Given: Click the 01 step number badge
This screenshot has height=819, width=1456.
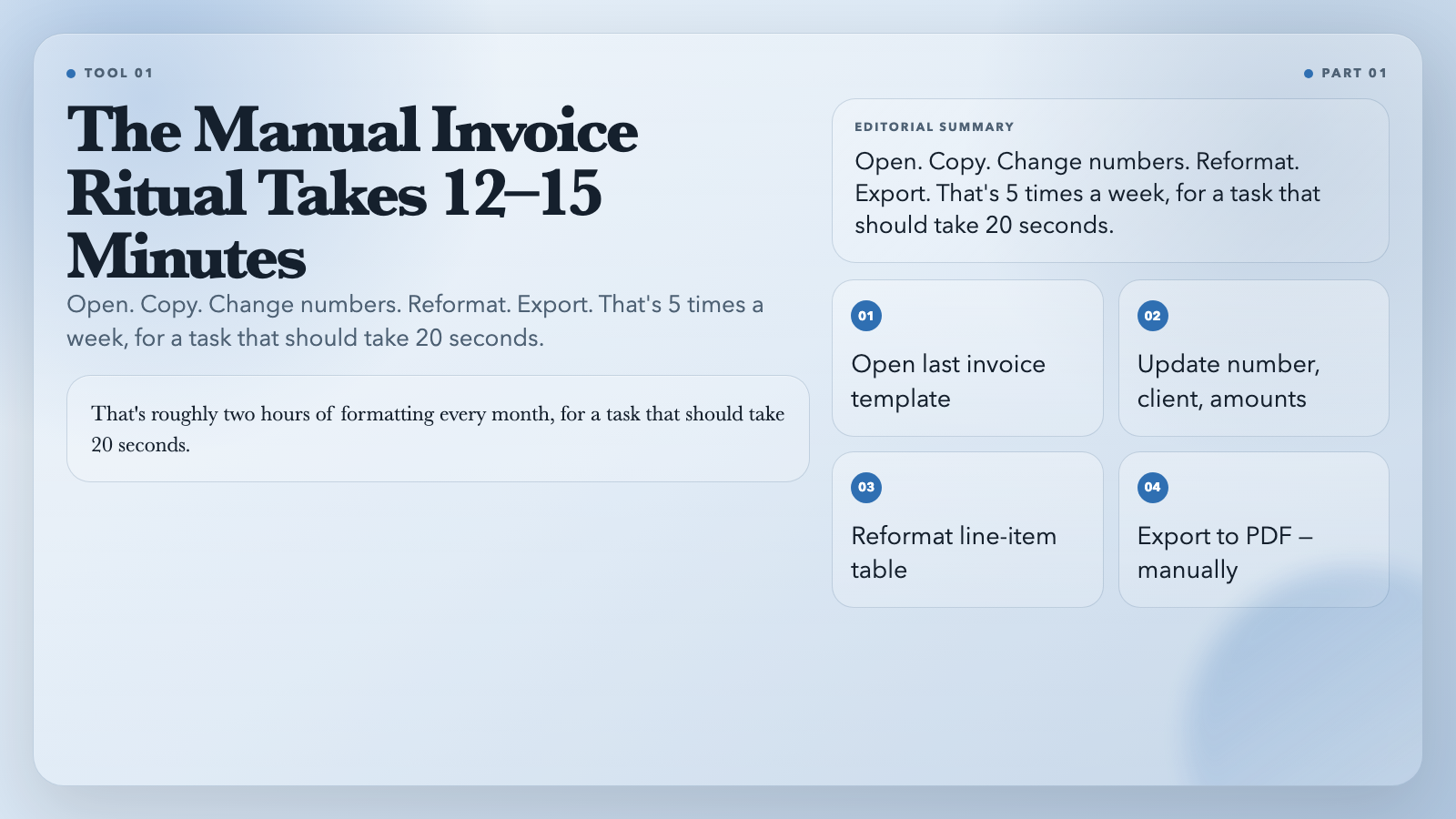Looking at the screenshot, I should tap(866, 316).
